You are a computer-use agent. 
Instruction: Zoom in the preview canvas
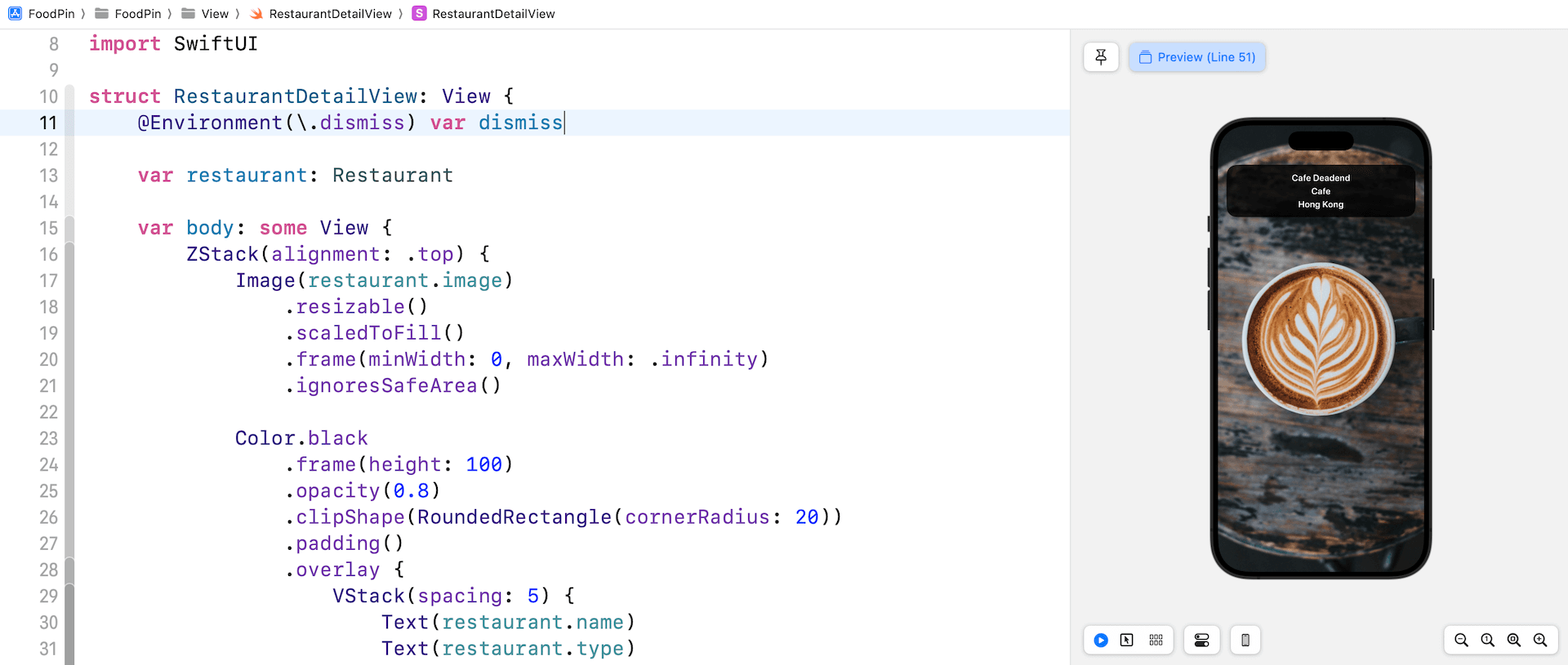coord(1540,640)
